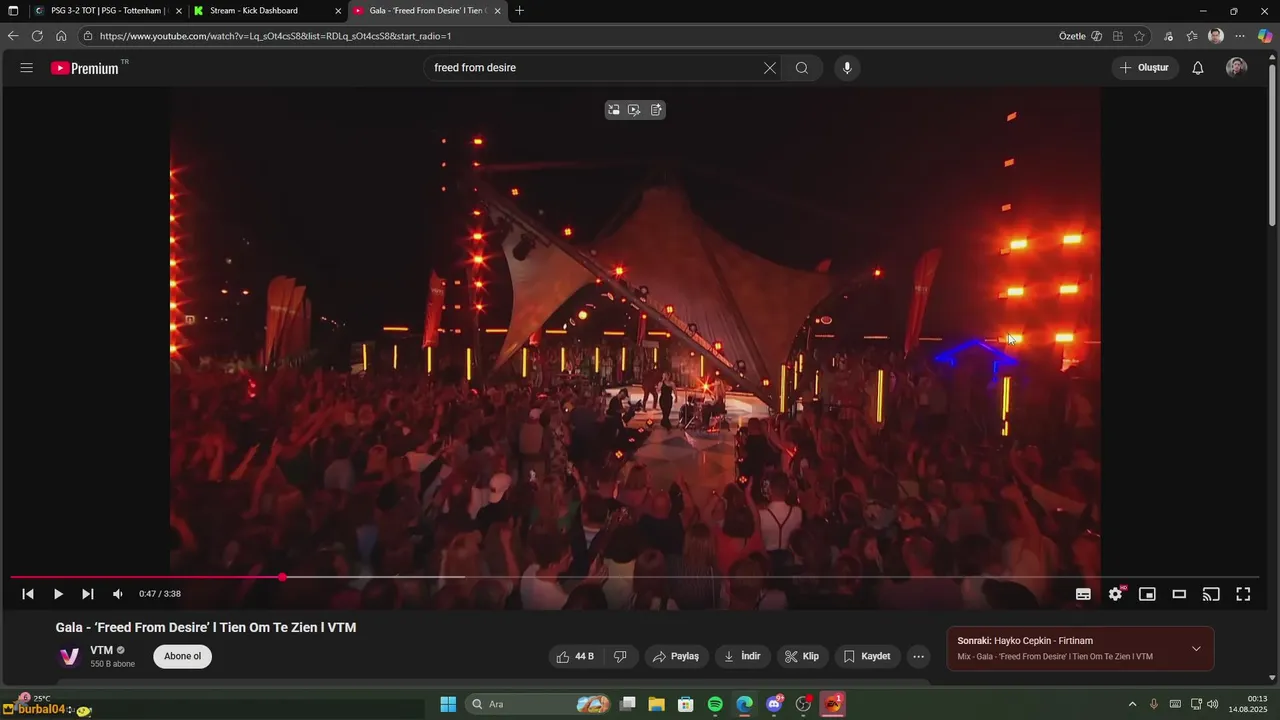Click the picture-in-picture overlay icon on video

point(614,110)
